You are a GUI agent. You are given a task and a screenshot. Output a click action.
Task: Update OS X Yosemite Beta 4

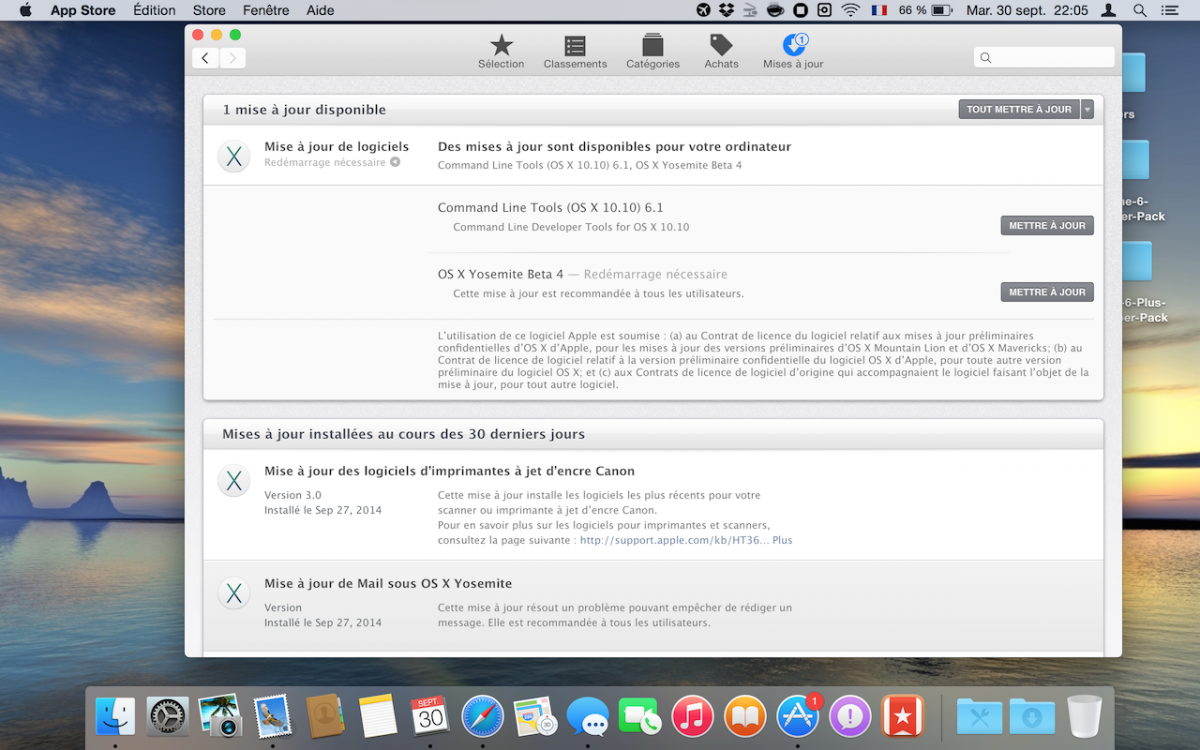pos(1047,292)
